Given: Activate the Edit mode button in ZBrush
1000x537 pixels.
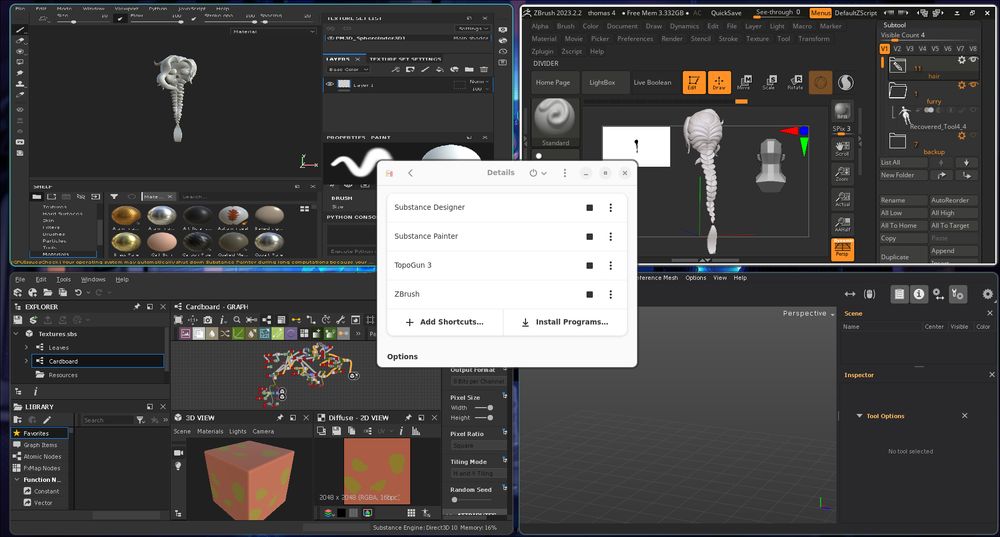Looking at the screenshot, I should 694,82.
